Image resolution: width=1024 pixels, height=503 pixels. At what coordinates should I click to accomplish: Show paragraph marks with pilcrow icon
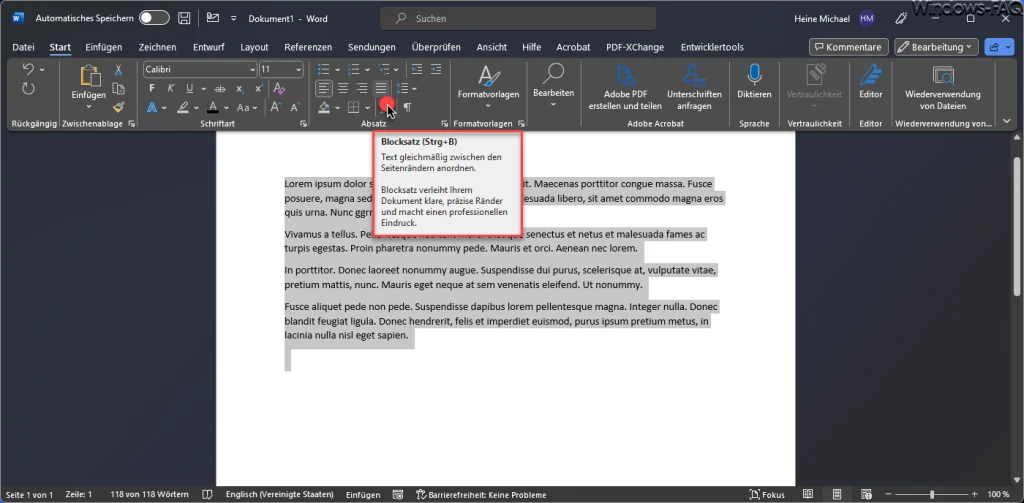click(x=408, y=107)
